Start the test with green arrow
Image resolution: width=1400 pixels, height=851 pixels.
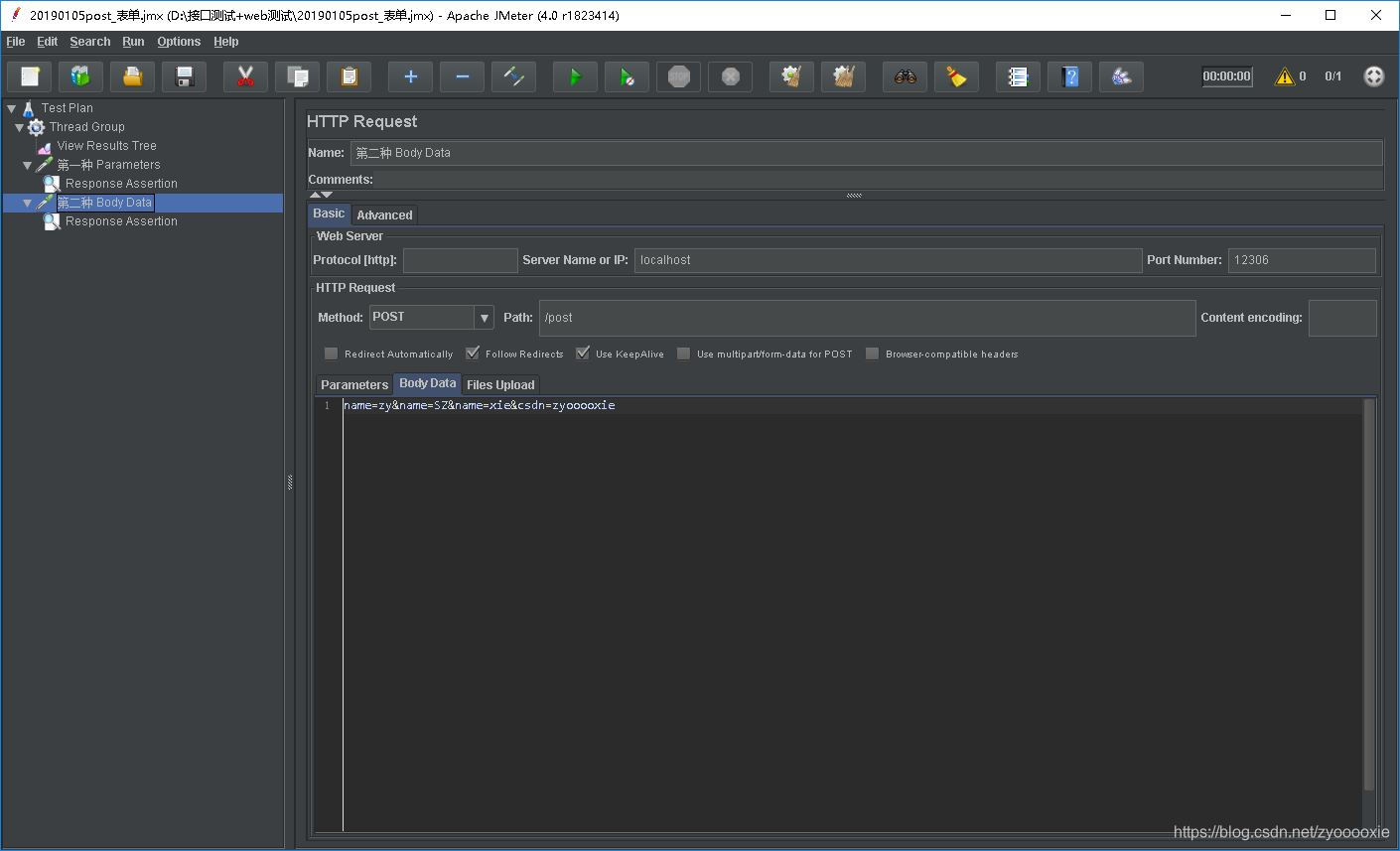[575, 76]
